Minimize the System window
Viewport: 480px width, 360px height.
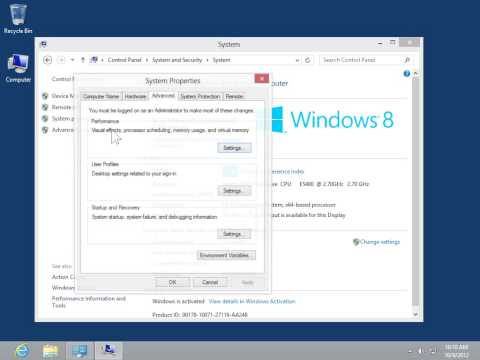[x=380, y=43]
